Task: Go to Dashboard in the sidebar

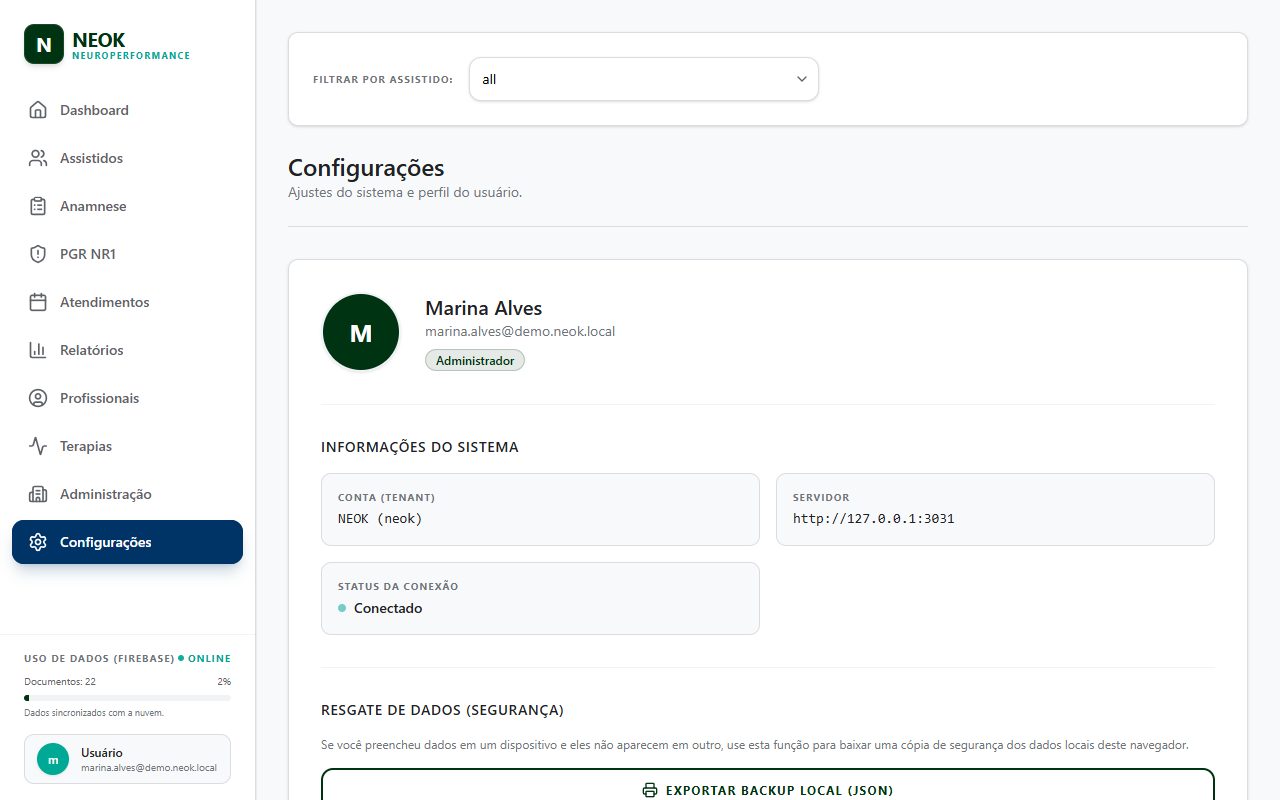Action: point(127,110)
